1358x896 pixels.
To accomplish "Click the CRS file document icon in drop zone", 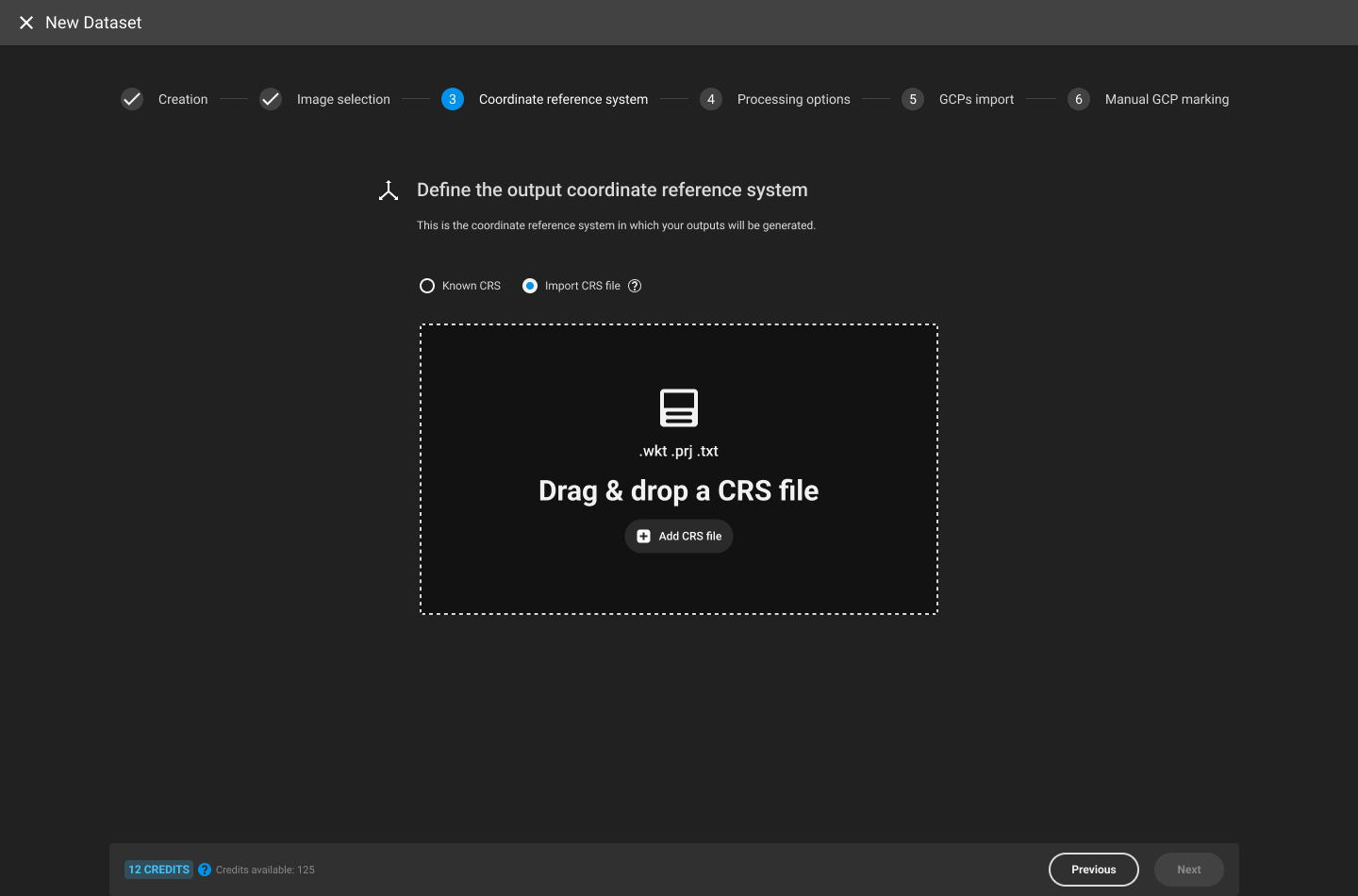I will (679, 407).
